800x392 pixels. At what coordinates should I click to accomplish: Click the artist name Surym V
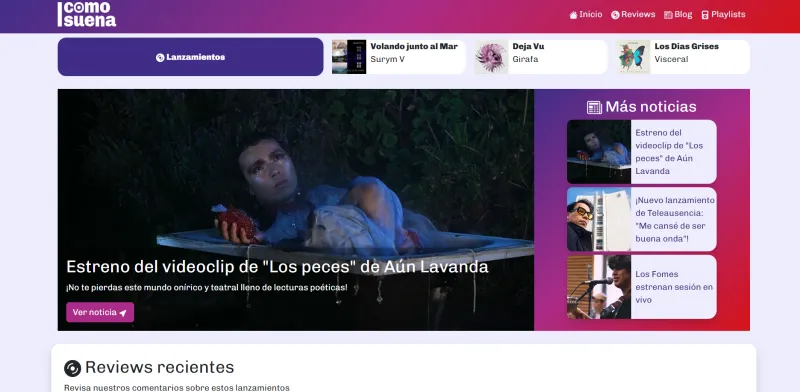coord(387,59)
